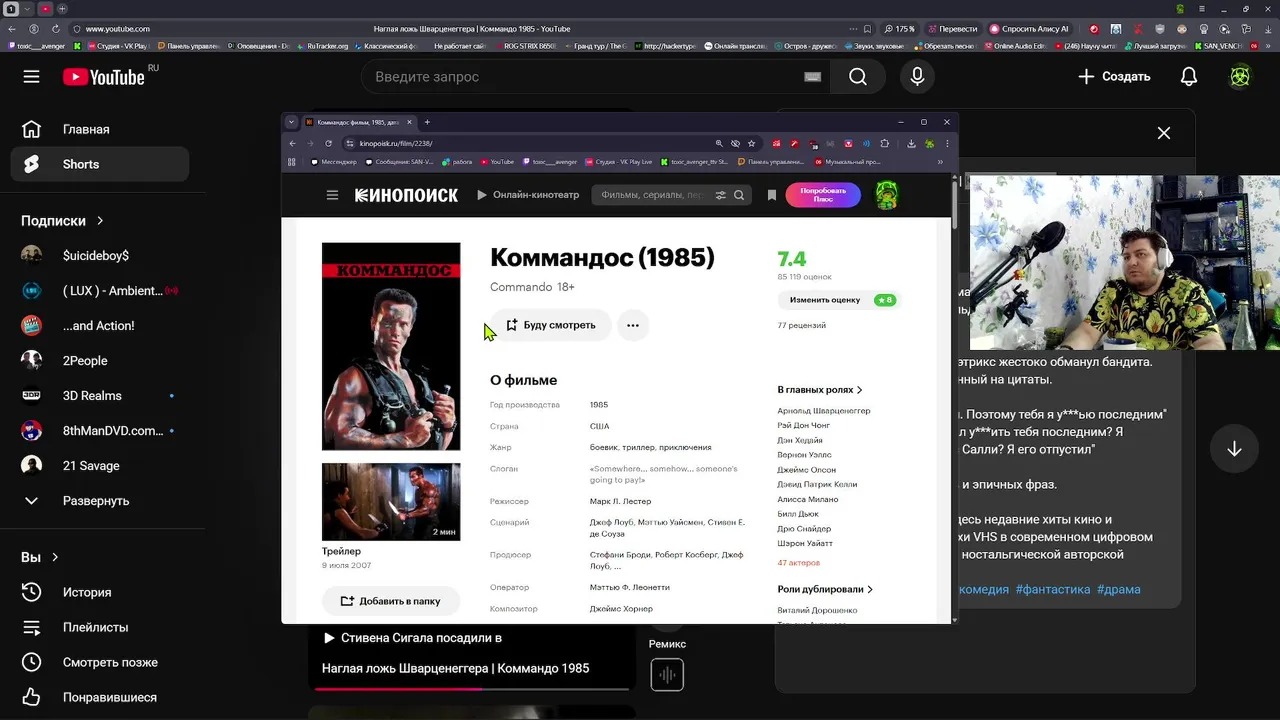Screen dimensions: 1280x720
Task: Open the ...and Action! channel
Action: click(x=99, y=326)
